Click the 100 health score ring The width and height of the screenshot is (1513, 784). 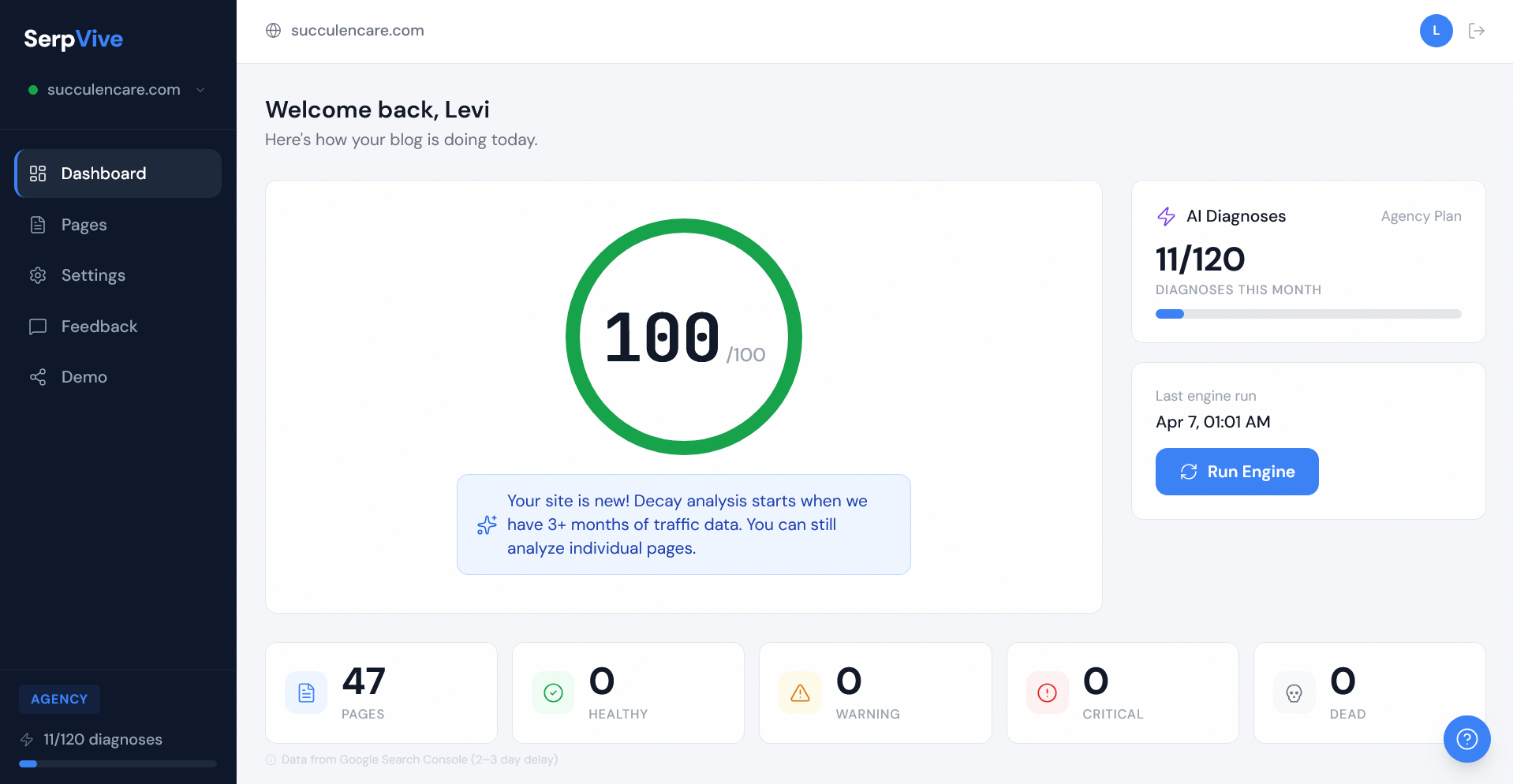point(684,337)
